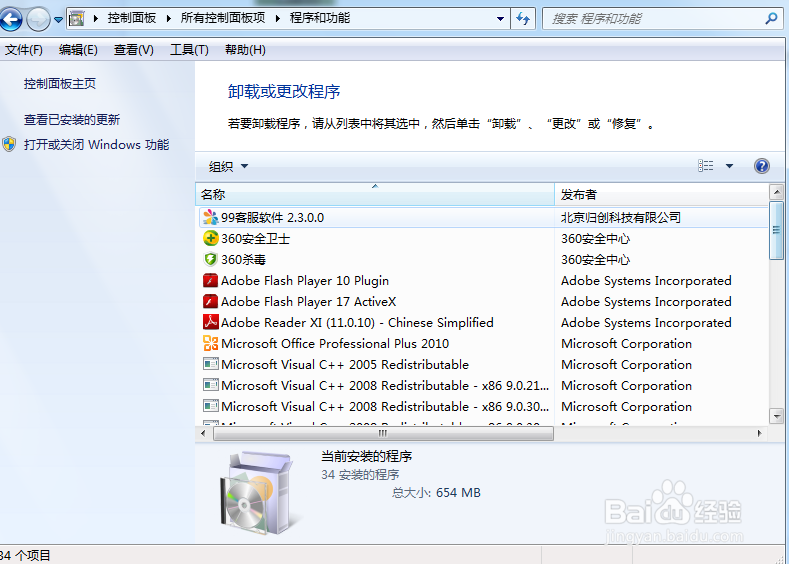
Task: Click the 程序和功能 breadcrumb
Action: [x=320, y=18]
